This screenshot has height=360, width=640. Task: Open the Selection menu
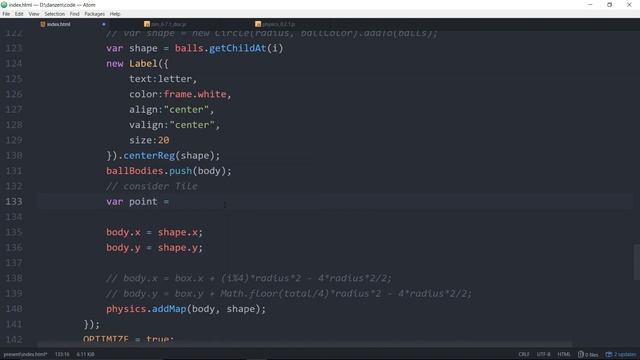54,14
